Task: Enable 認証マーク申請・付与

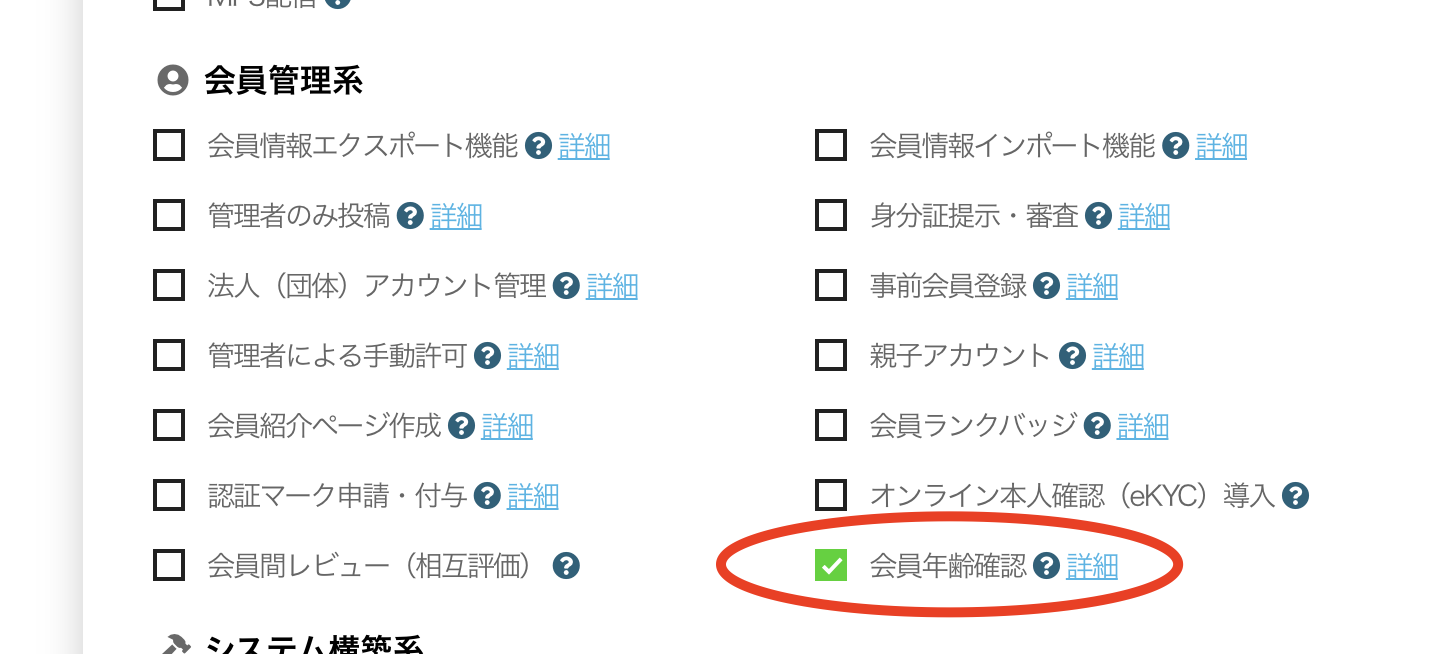Action: [168, 496]
